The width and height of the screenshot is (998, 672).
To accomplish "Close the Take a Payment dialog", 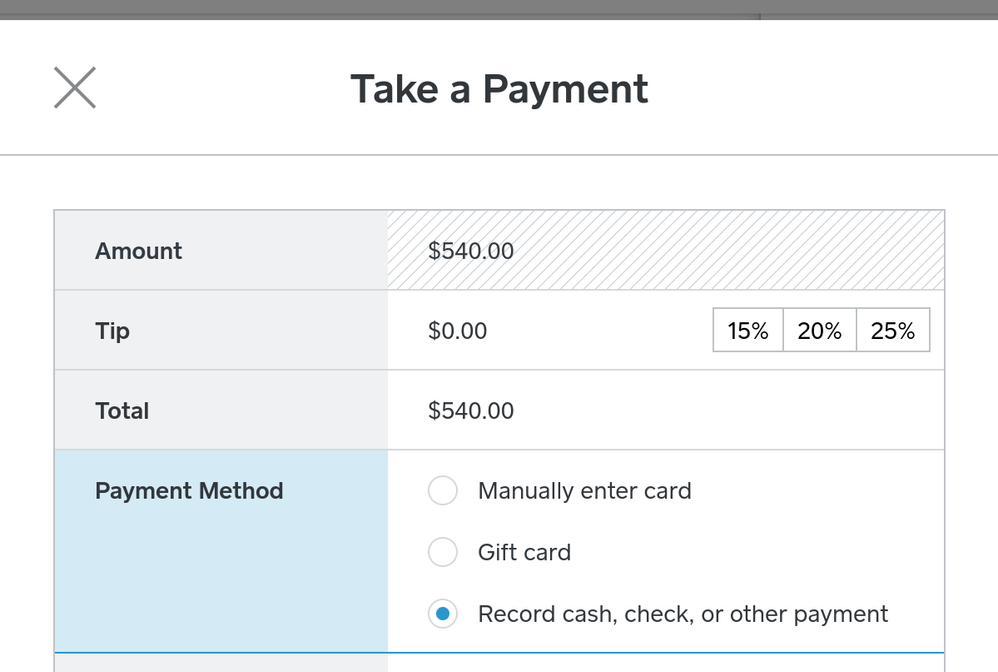I will [x=75, y=88].
